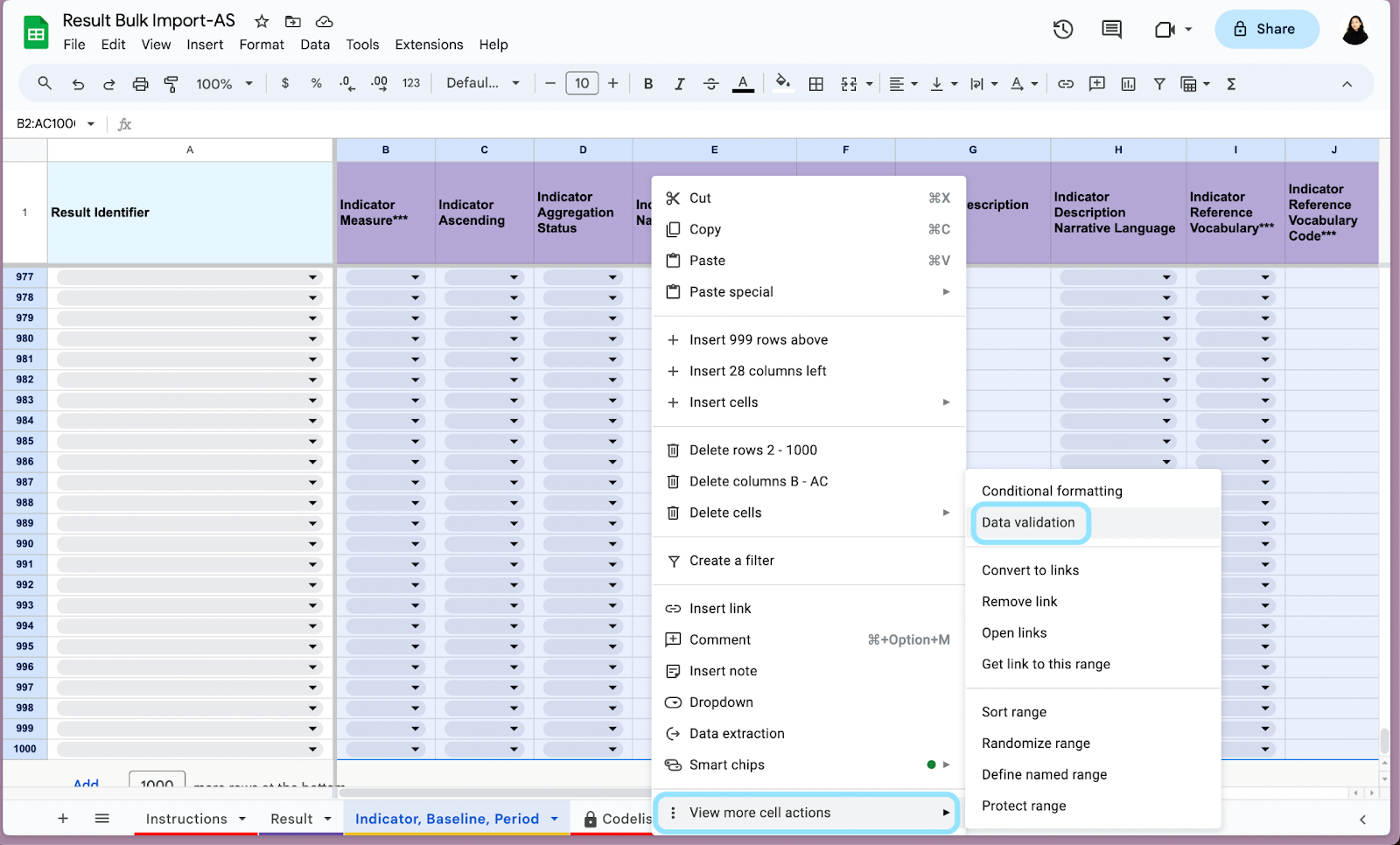Create a filter from the toolbar
The image size is (1400, 845).
tap(1159, 83)
